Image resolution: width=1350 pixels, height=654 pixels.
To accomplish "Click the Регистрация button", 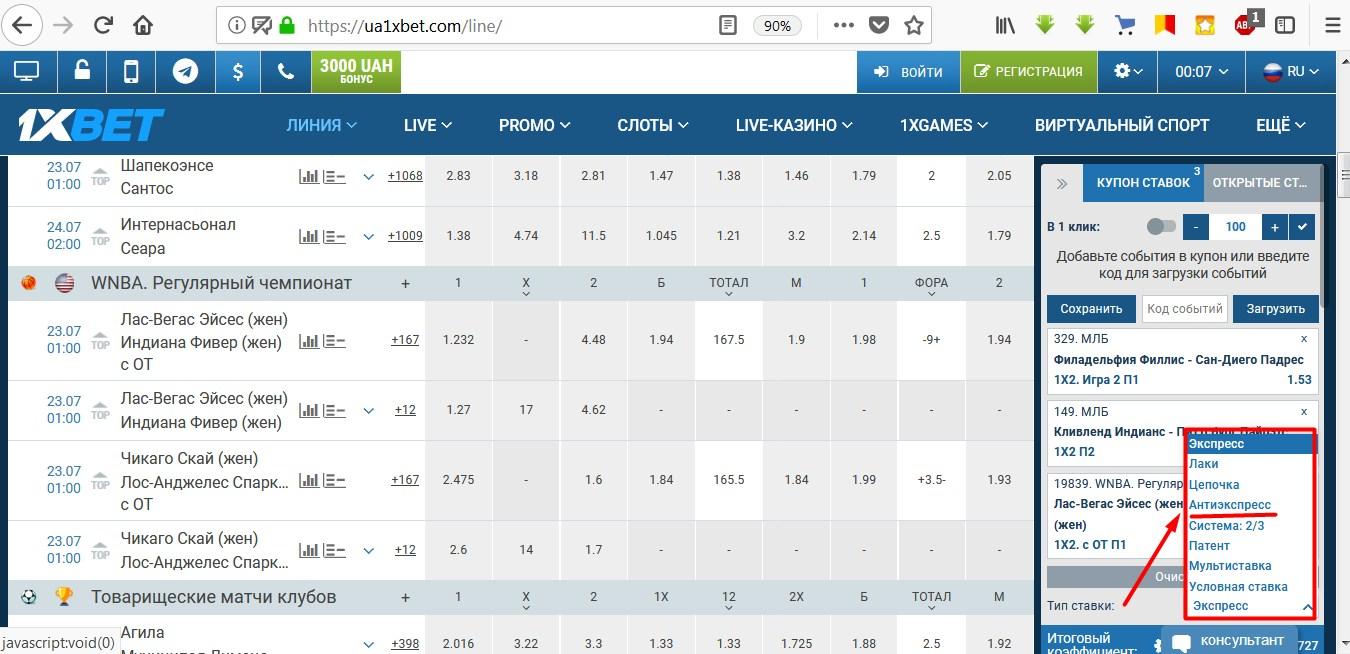I will pyautogui.click(x=1028, y=72).
